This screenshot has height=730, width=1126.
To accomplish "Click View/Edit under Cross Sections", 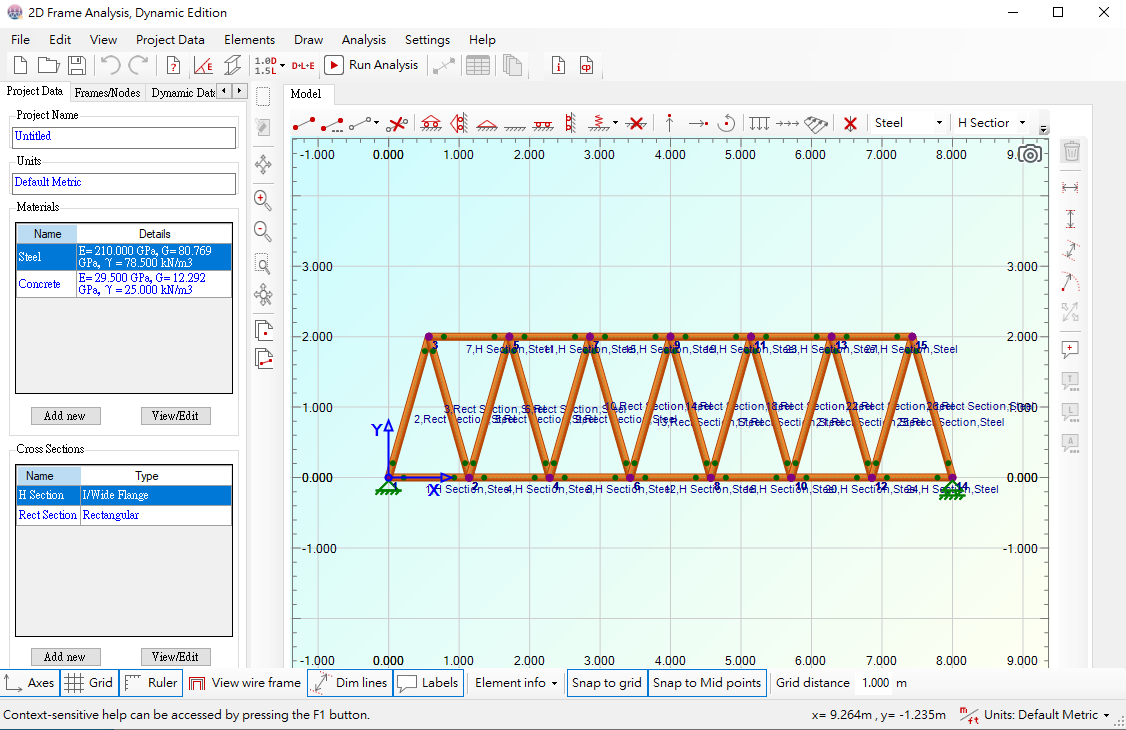I will [x=176, y=657].
